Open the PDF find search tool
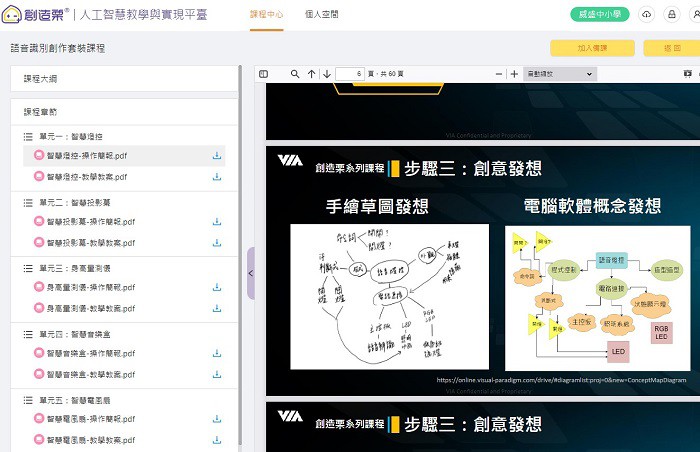The height and width of the screenshot is (452, 700). click(295, 74)
